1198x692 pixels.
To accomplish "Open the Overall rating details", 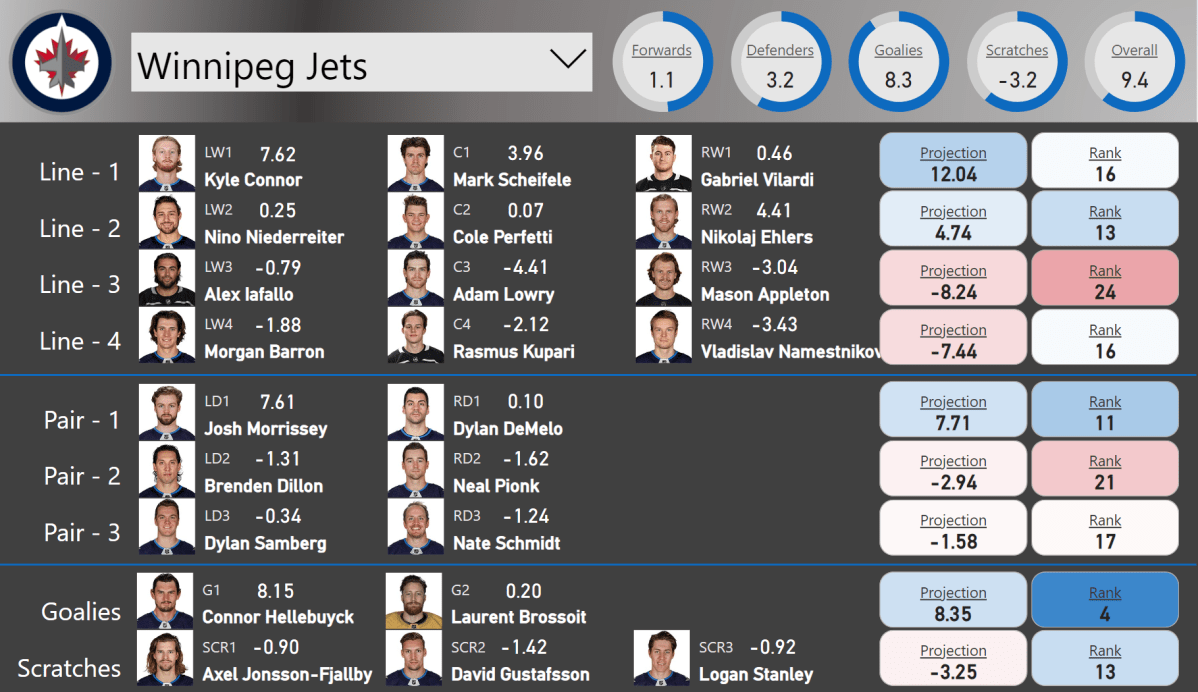I will pyautogui.click(x=1134, y=49).
